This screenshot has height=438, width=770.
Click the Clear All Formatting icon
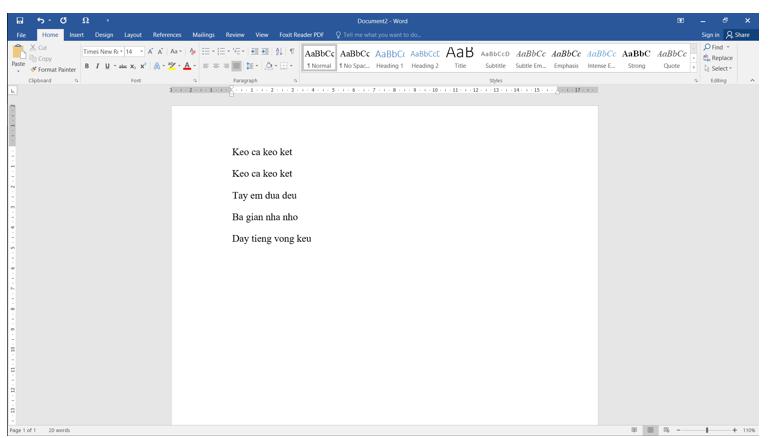point(192,52)
